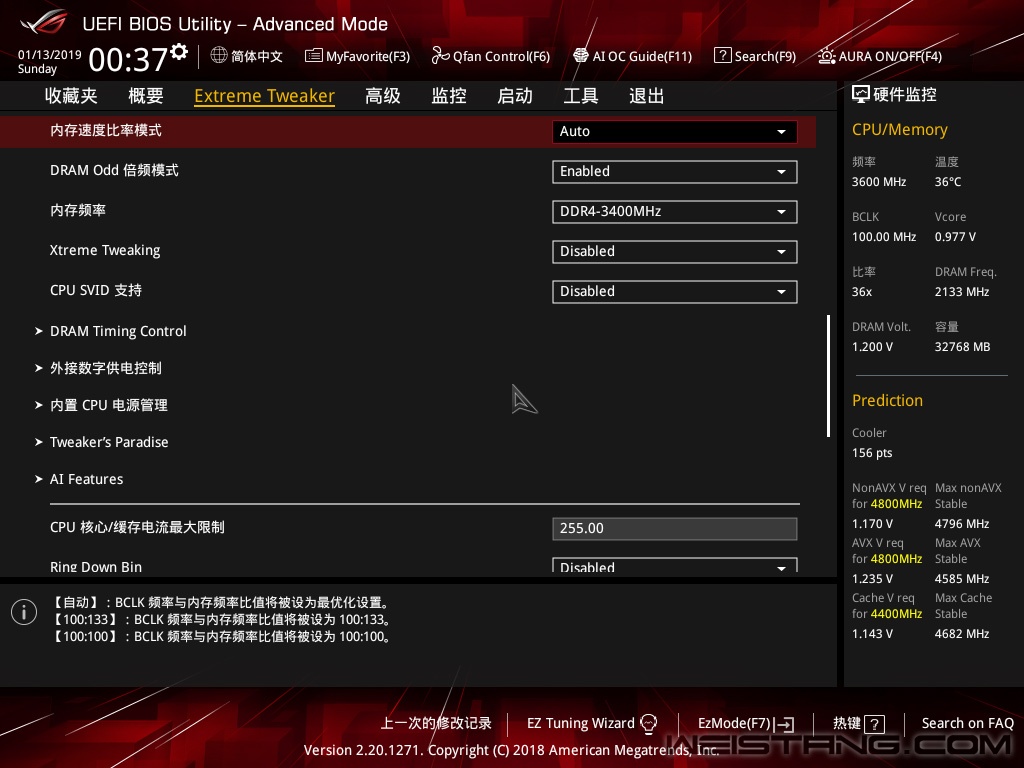Click Qfan Control(F6) button
1024x768 pixels.
pyautogui.click(x=491, y=56)
